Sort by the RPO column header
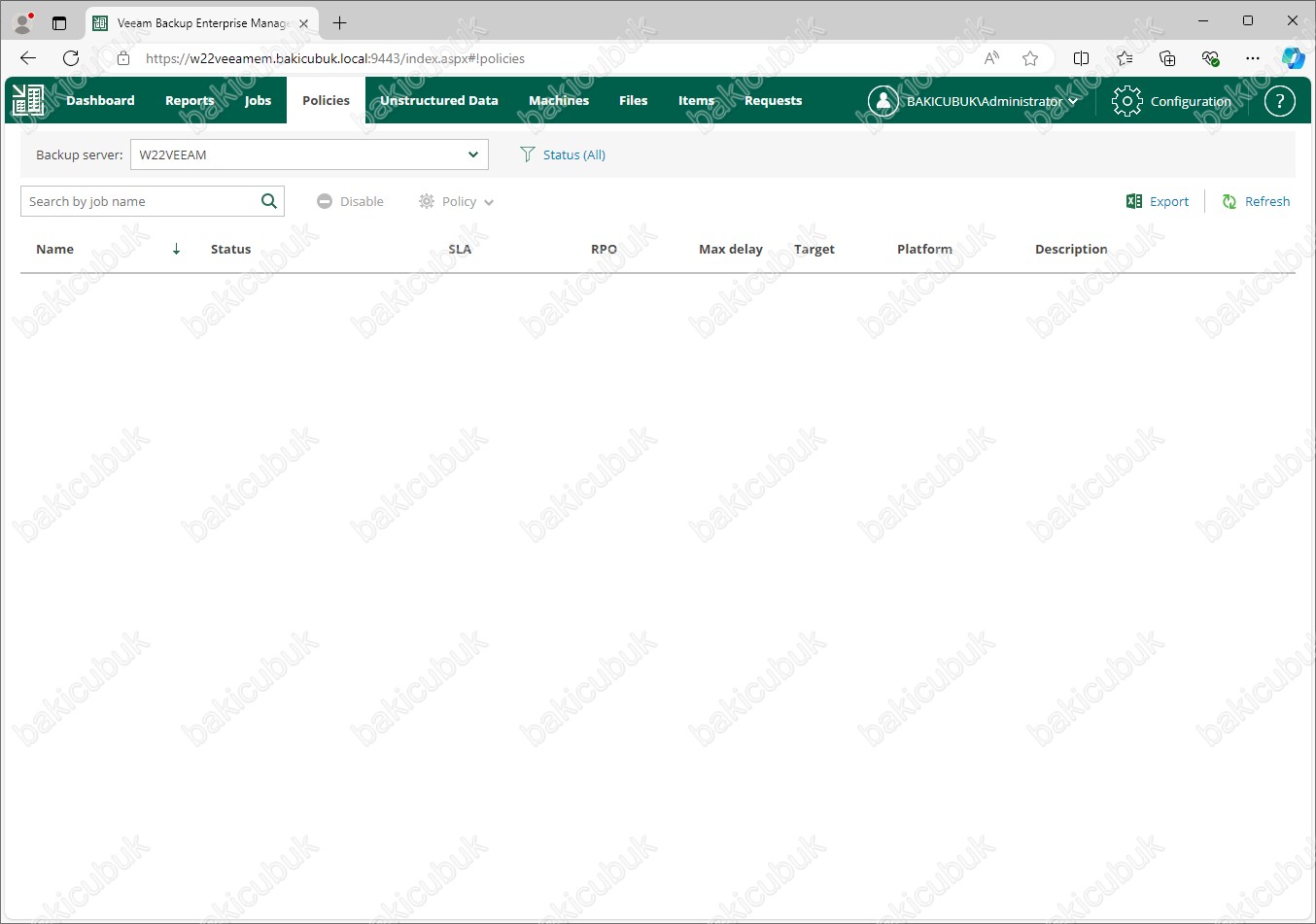 [604, 249]
